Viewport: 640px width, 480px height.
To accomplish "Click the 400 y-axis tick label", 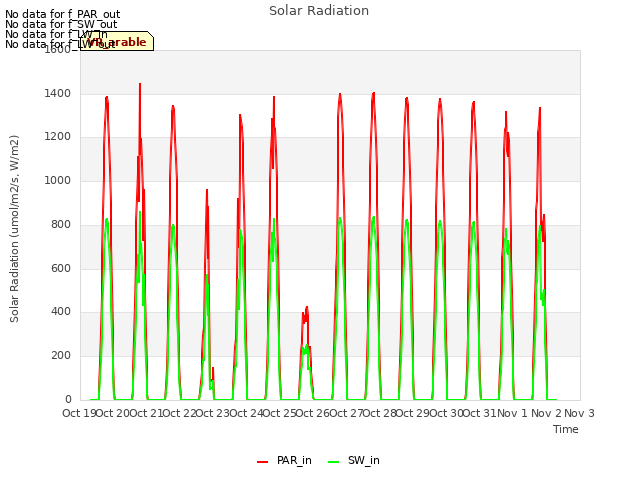I will coord(61,312).
